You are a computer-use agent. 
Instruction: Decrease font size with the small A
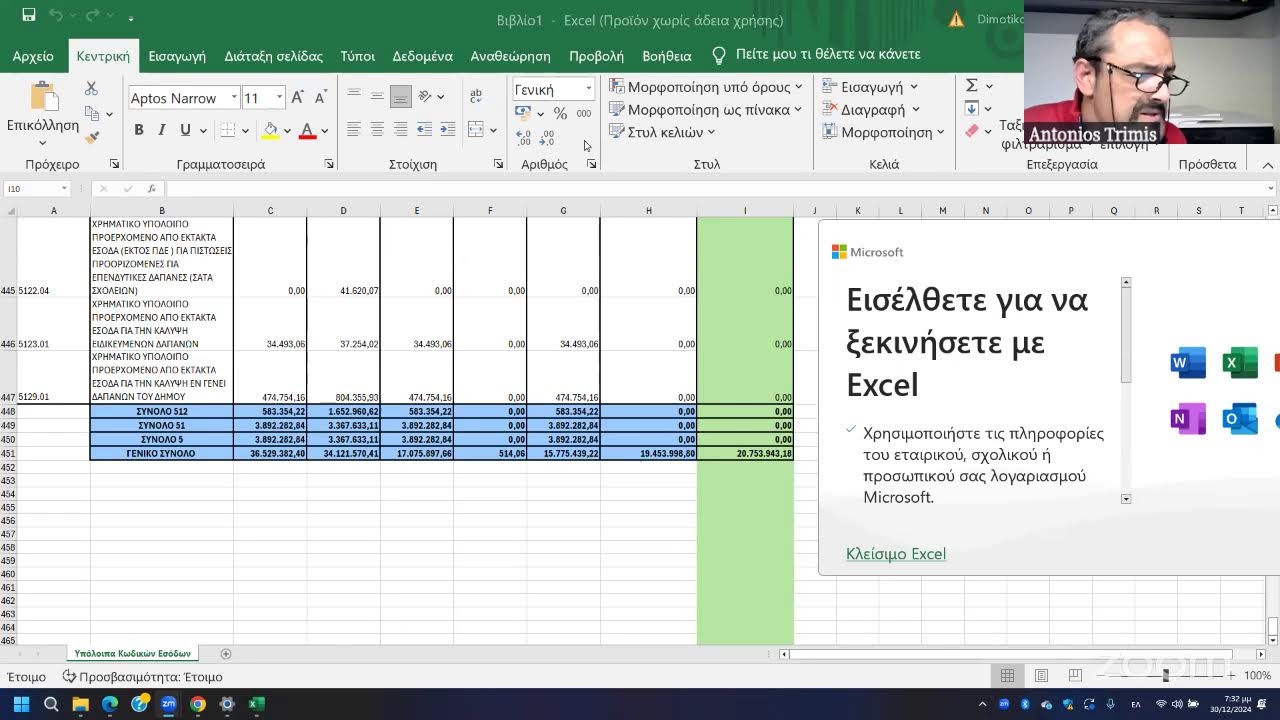click(320, 98)
